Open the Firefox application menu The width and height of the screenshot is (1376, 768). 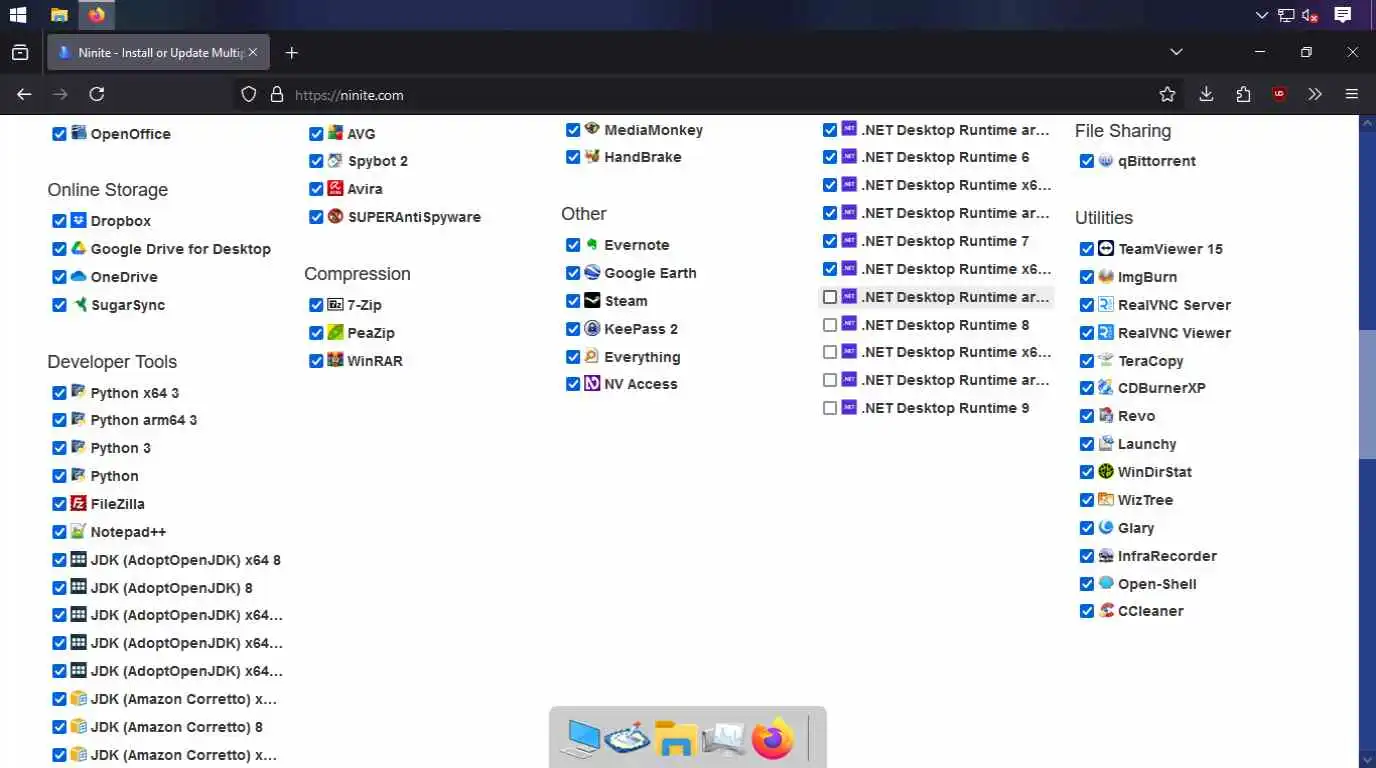[1352, 94]
